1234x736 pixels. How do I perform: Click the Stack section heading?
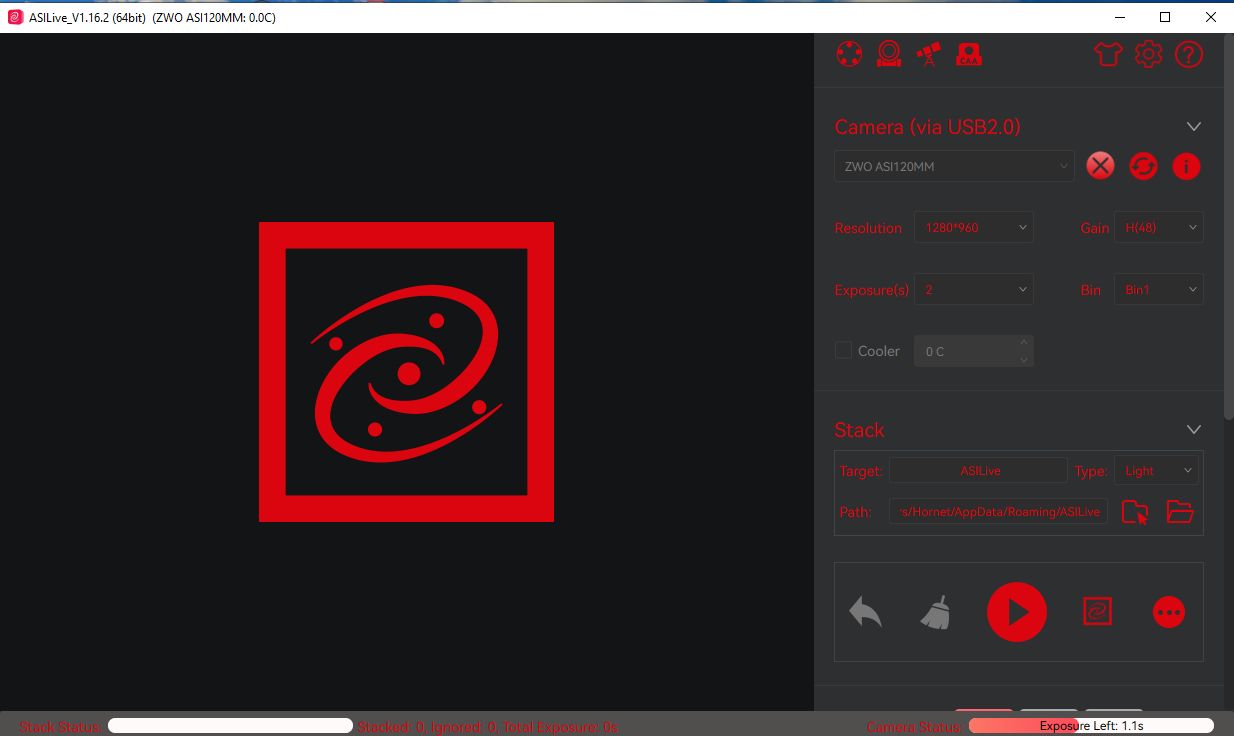click(x=859, y=430)
